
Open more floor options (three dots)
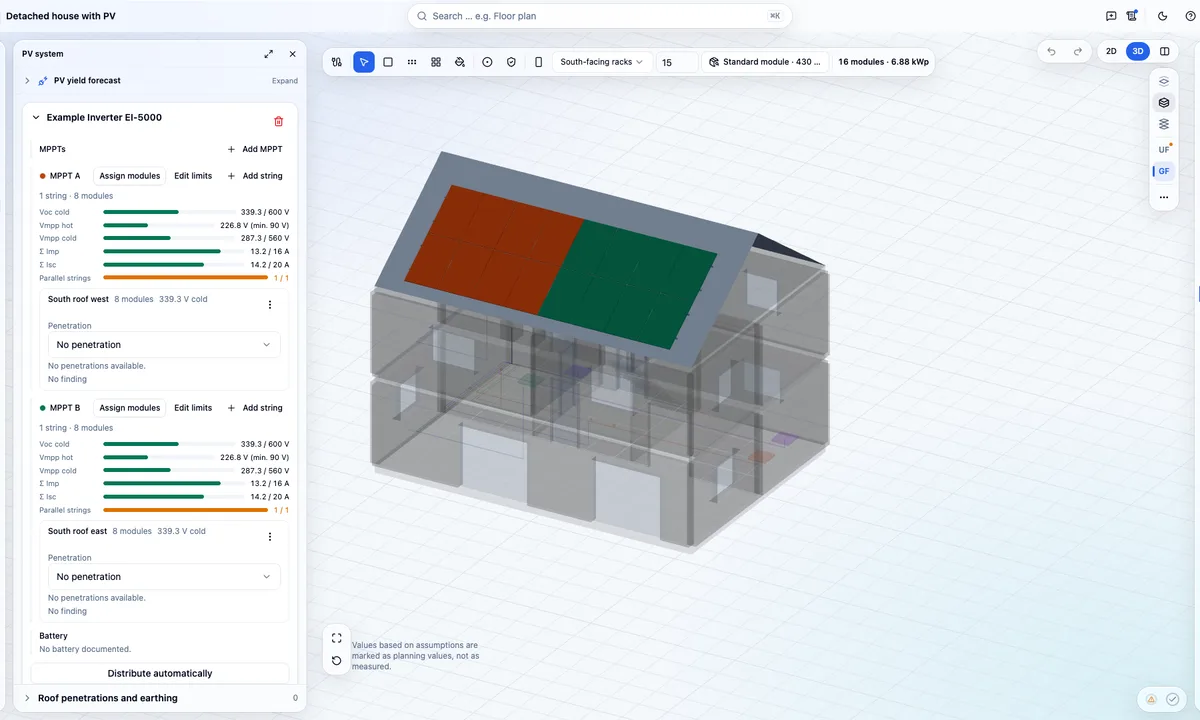click(1164, 197)
